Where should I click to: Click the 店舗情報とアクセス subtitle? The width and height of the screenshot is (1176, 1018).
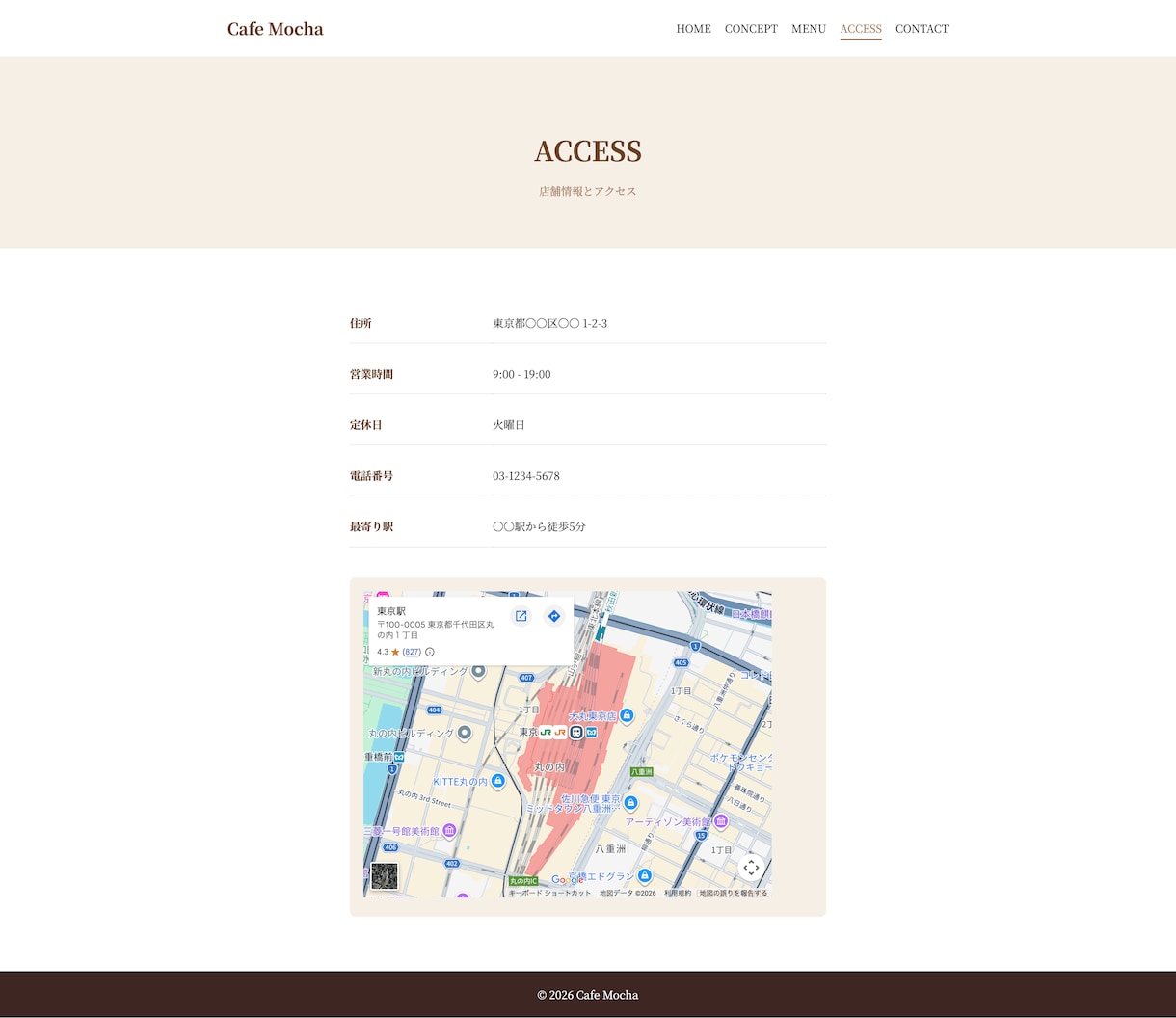click(588, 191)
